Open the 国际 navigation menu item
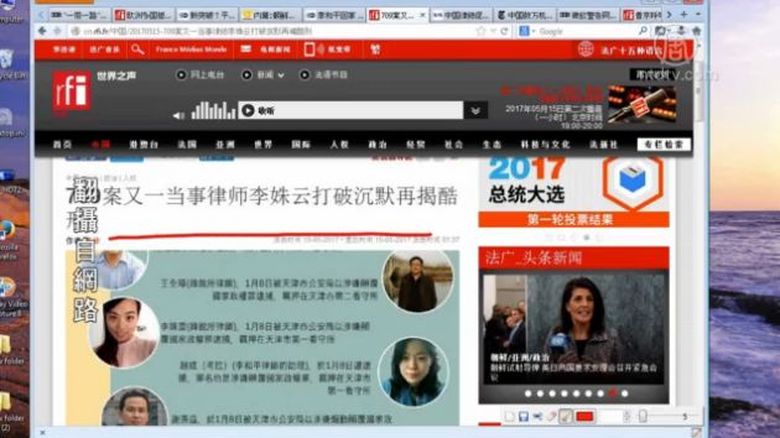780x438 pixels. coord(301,144)
